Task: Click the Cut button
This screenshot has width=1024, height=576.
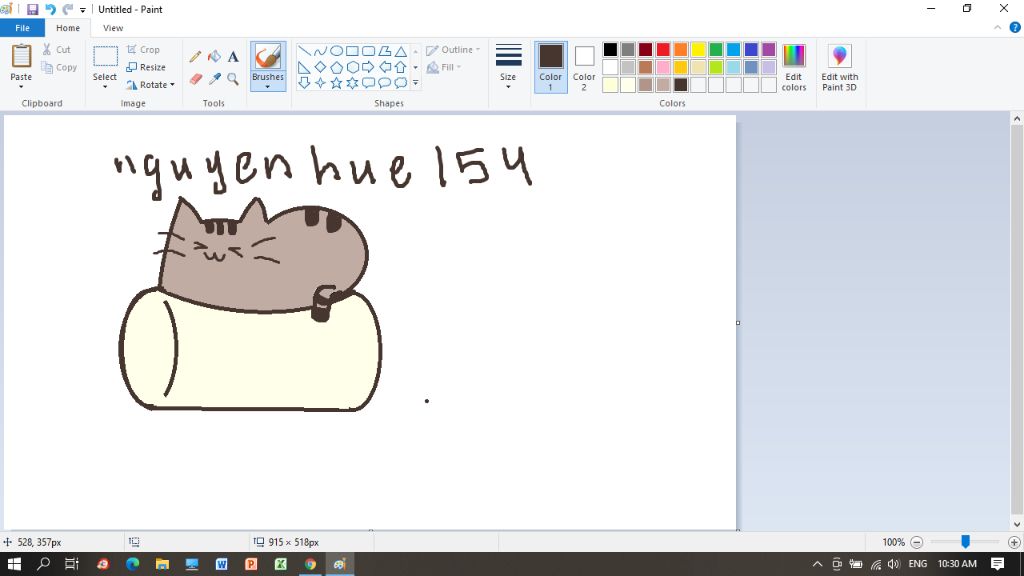Action: coord(56,50)
